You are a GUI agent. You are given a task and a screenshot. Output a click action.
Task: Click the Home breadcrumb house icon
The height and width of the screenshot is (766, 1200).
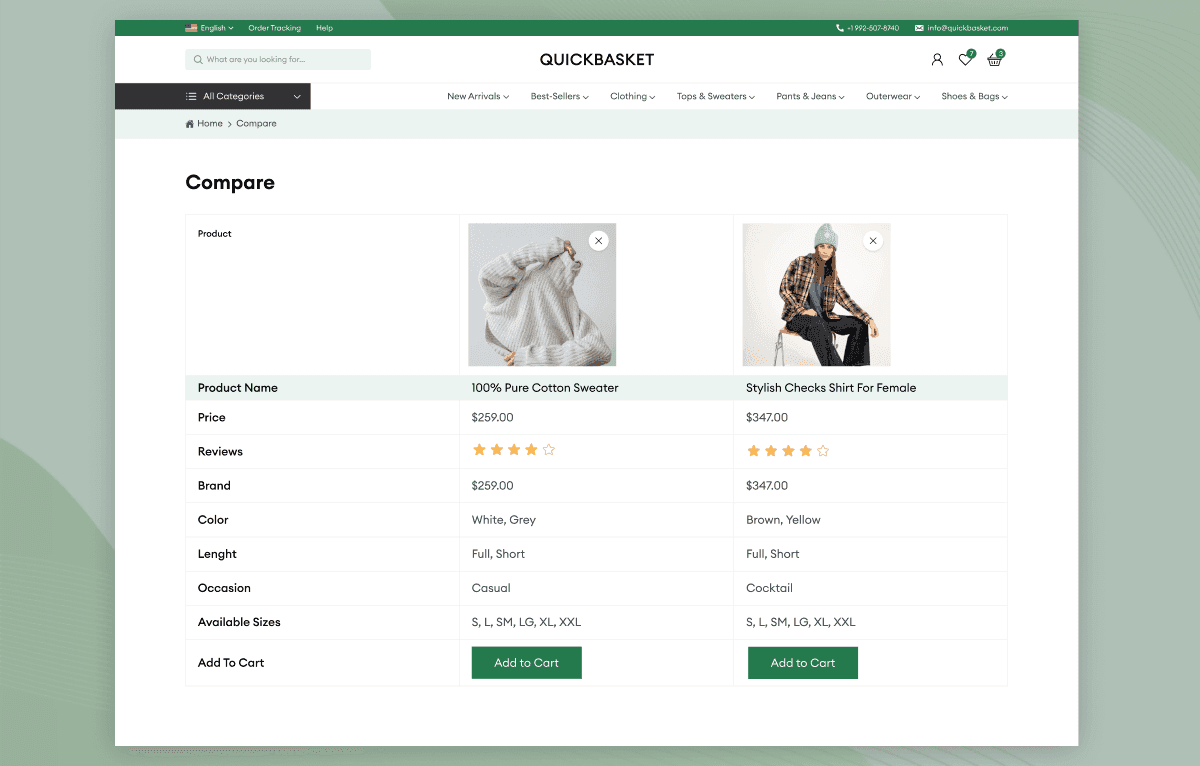click(189, 123)
